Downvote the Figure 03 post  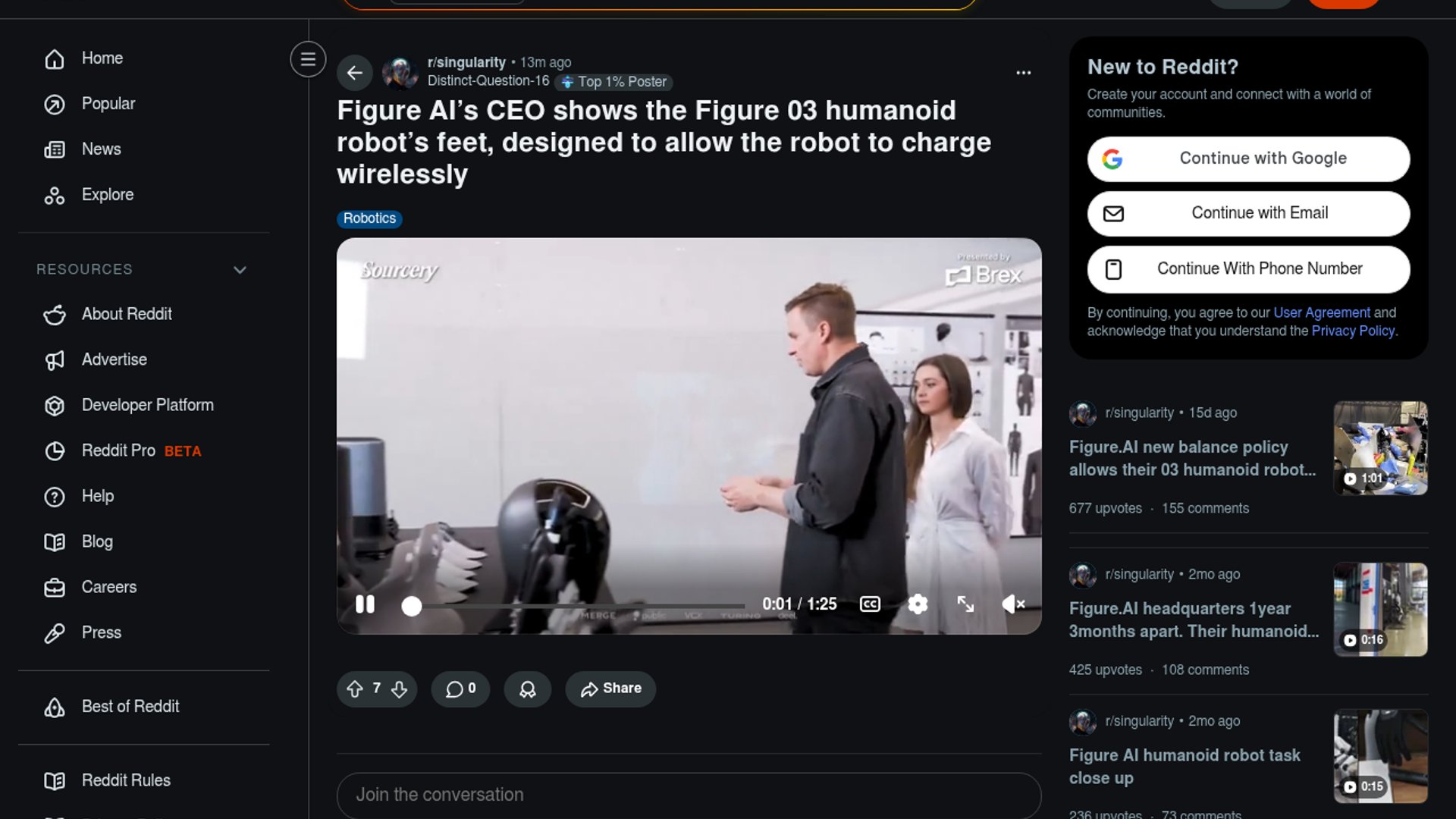click(x=399, y=689)
